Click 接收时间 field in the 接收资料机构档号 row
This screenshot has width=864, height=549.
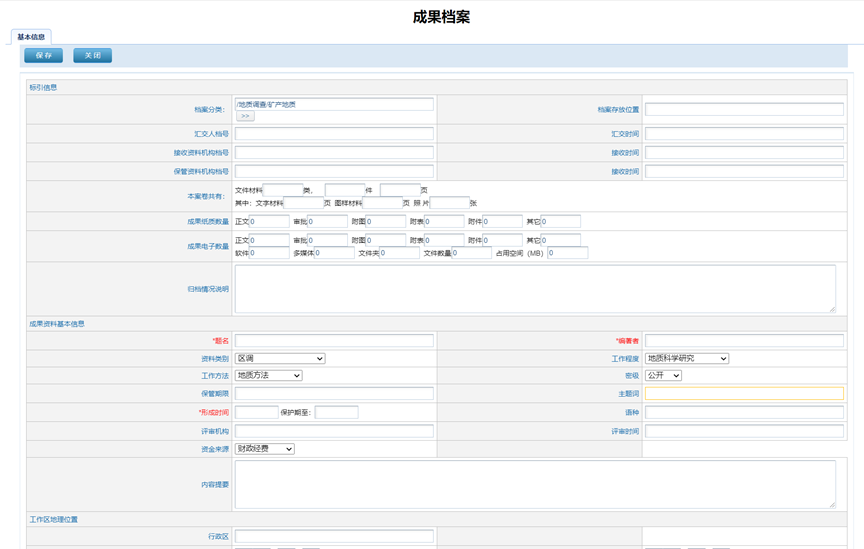744,152
